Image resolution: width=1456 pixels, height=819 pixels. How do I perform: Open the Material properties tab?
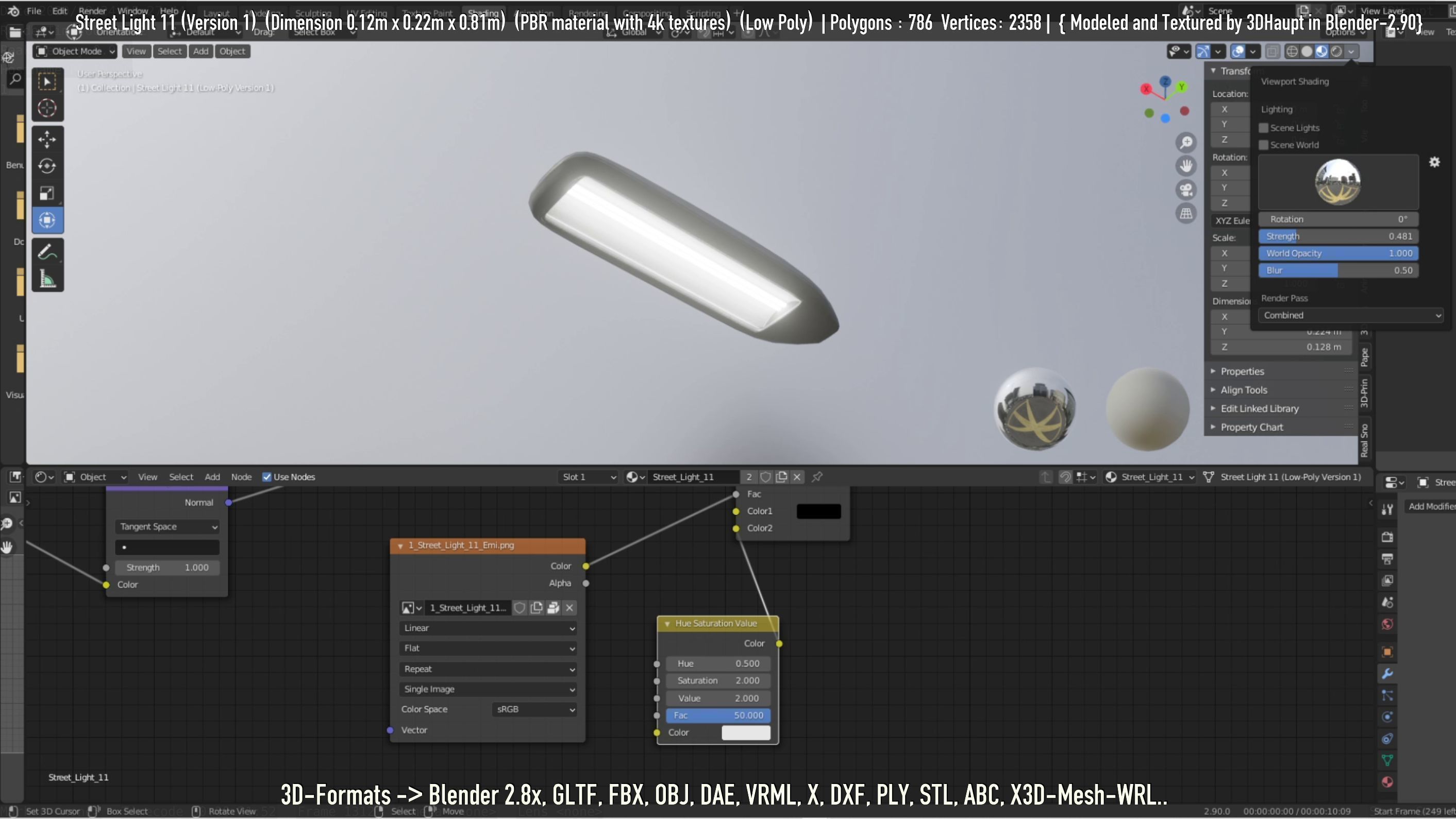coord(1387,782)
